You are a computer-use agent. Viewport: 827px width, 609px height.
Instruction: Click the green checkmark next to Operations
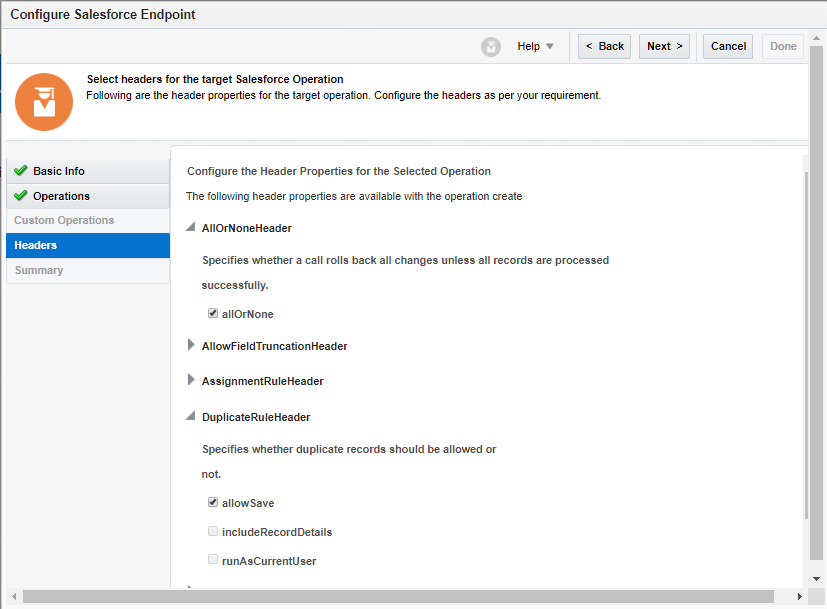click(21, 196)
